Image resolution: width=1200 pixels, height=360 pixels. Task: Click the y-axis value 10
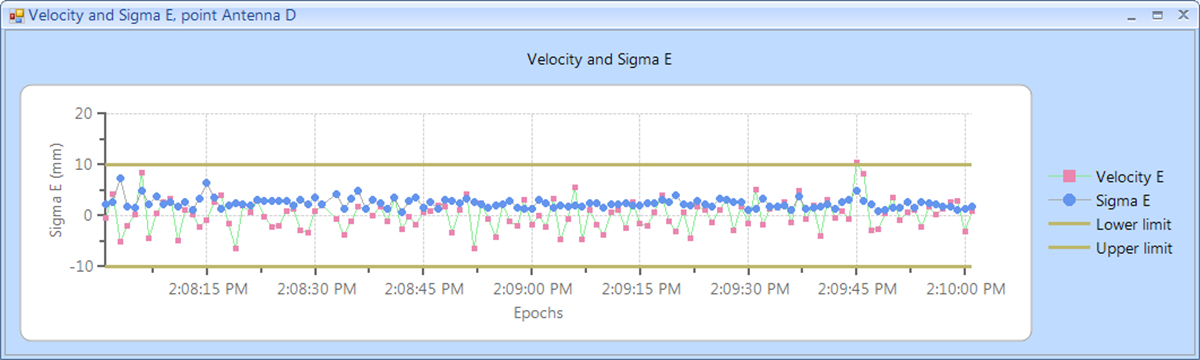(84, 164)
